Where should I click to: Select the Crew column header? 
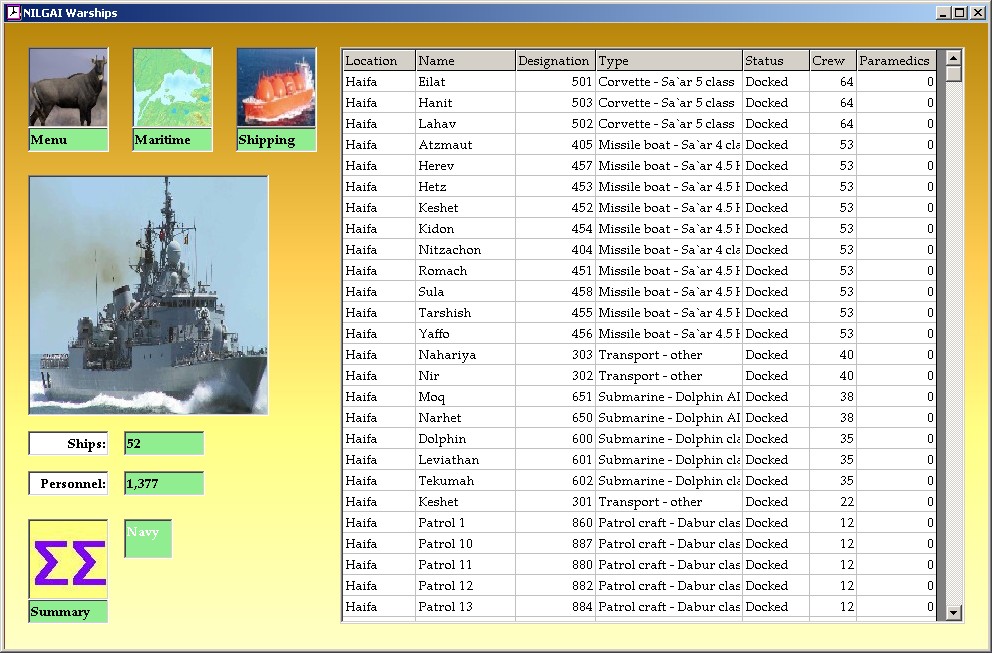832,61
